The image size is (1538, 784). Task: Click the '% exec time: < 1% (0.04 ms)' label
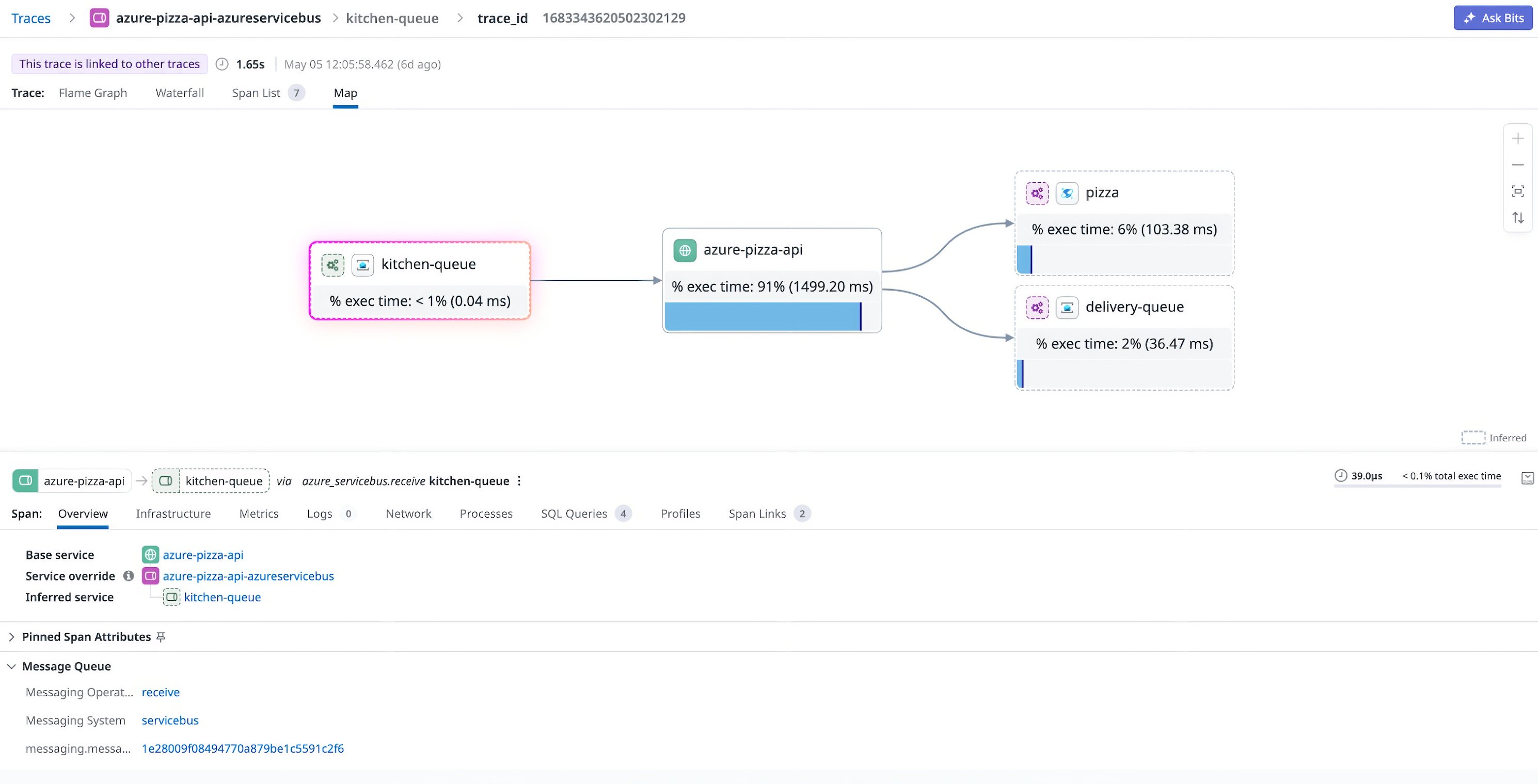(420, 301)
